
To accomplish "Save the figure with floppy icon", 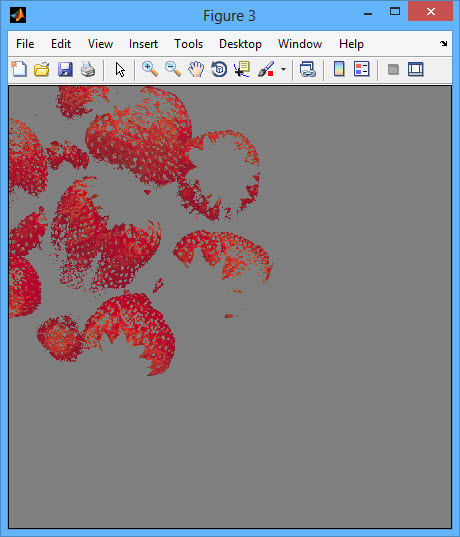I will (65, 69).
